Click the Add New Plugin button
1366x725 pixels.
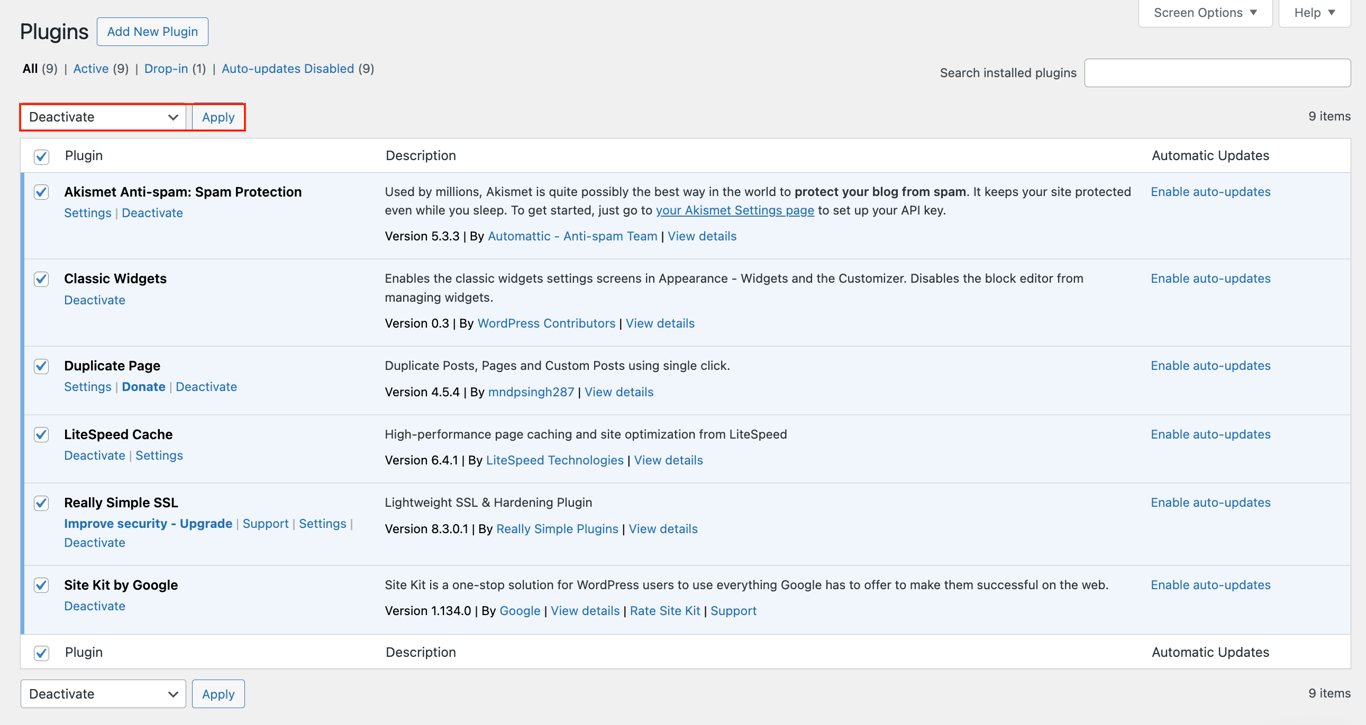click(152, 31)
